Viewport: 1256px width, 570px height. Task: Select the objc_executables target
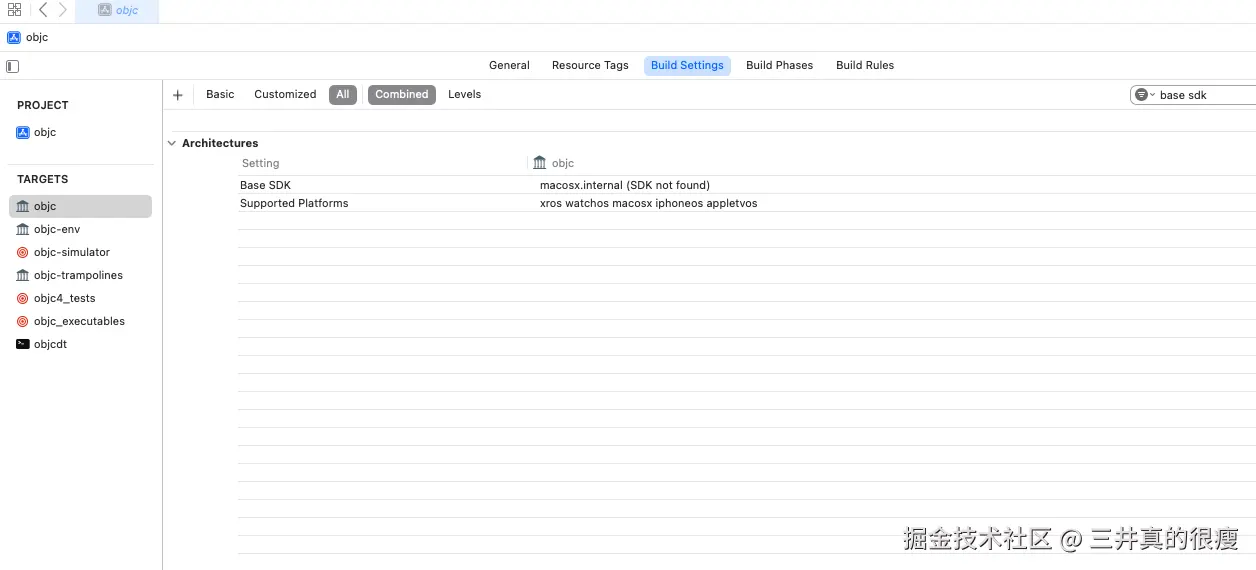pos(80,321)
